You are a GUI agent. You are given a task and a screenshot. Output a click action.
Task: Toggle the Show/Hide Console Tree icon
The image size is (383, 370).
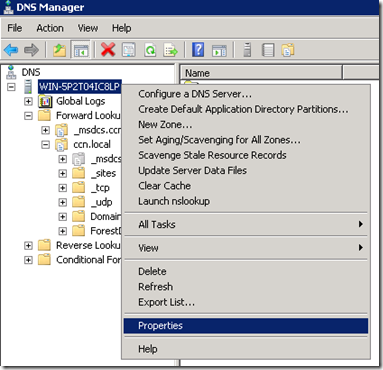click(81, 50)
